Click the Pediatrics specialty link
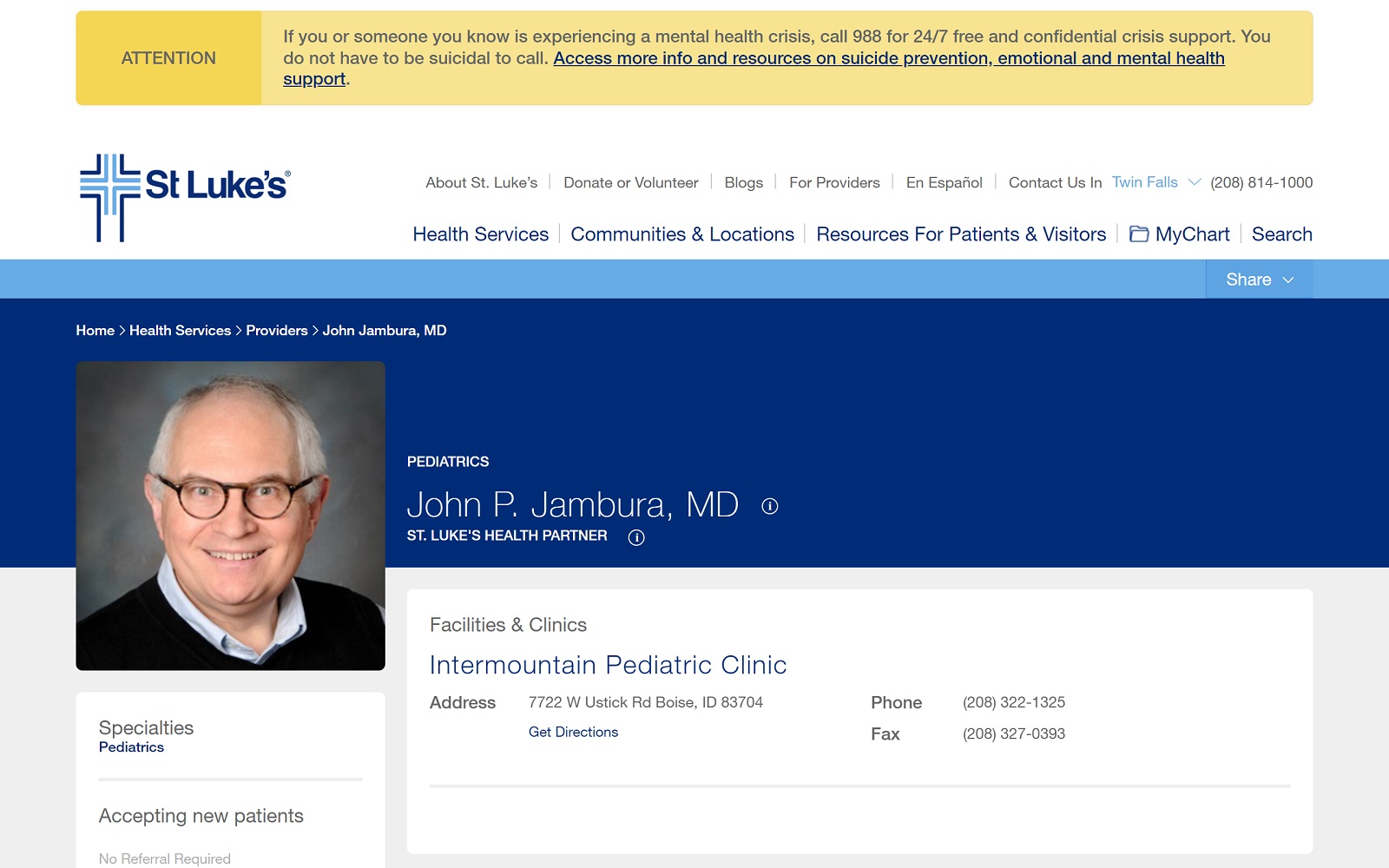Image resolution: width=1389 pixels, height=868 pixels. pyautogui.click(x=131, y=747)
